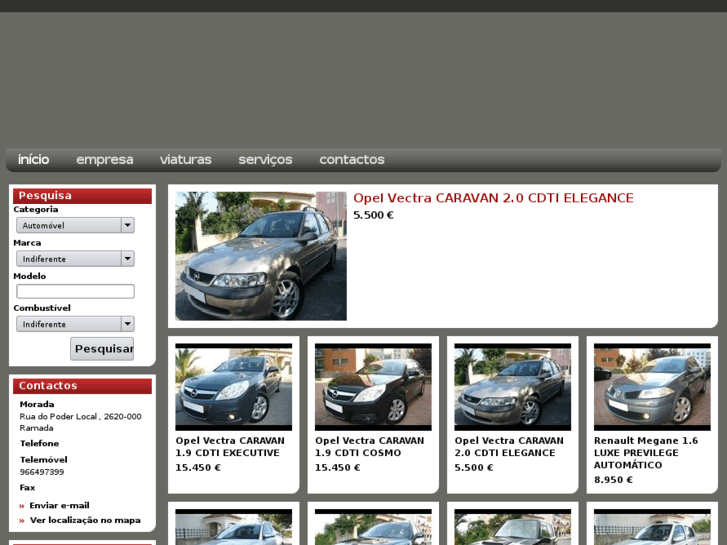Viewport: 727px width, 545px height.
Task: Focus the Modelo text field
Action: point(75,291)
